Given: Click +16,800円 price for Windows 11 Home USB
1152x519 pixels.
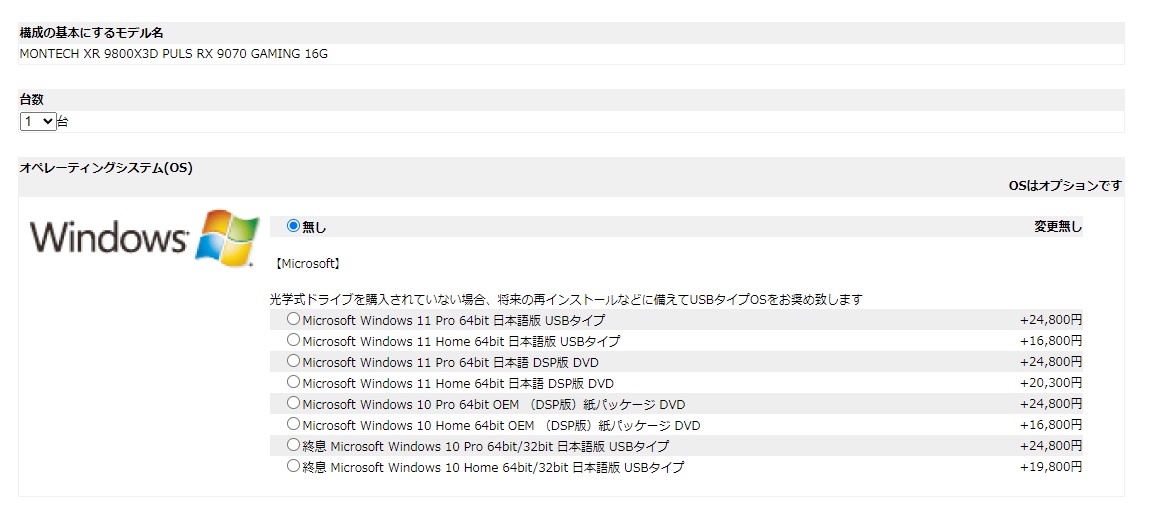Looking at the screenshot, I should pyautogui.click(x=1051, y=341).
